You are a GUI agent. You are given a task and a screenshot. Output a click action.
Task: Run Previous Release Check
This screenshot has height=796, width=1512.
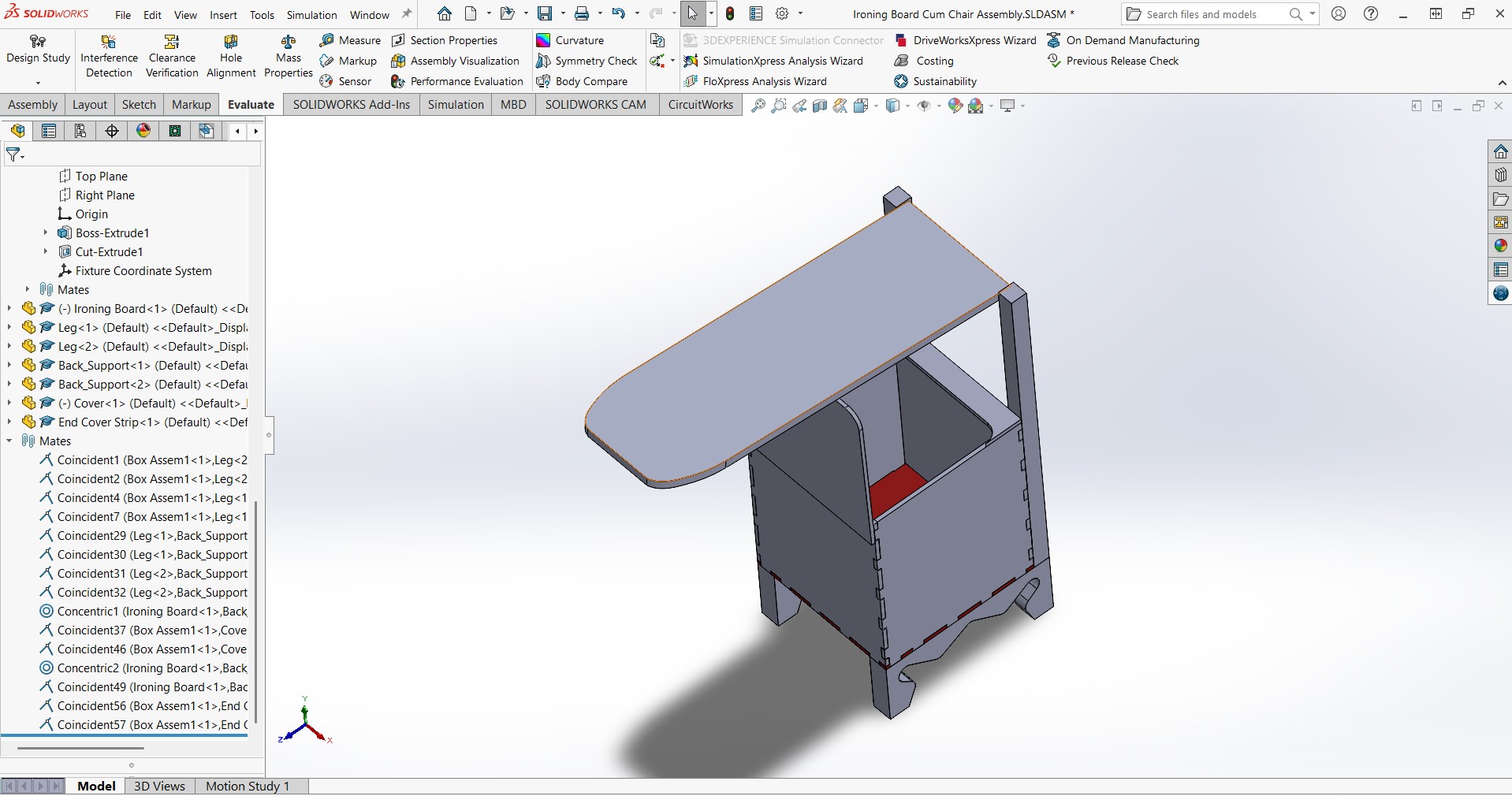coord(1112,61)
